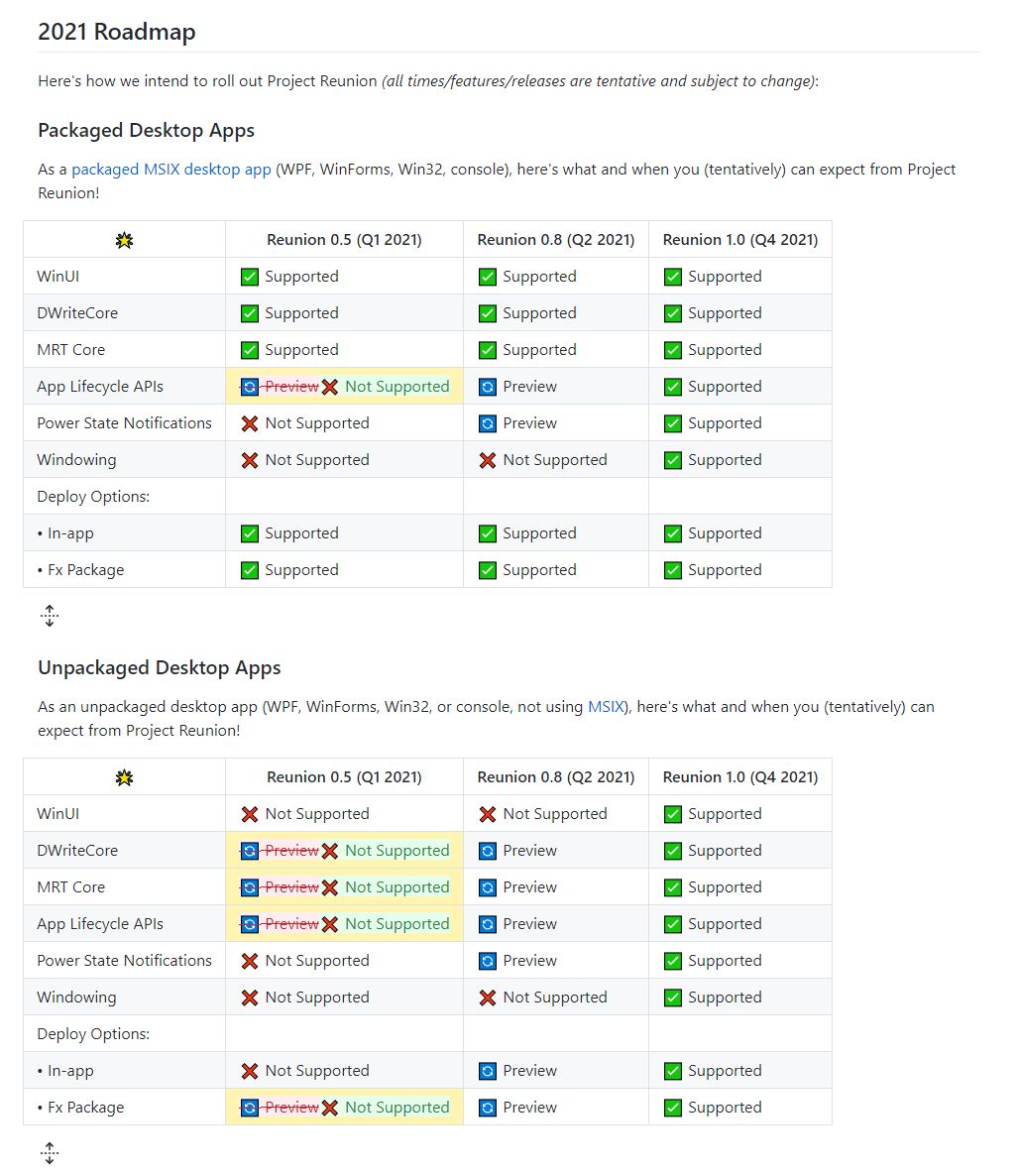
Task: Click the star icon in Unpackaged table header
Action: point(125,777)
